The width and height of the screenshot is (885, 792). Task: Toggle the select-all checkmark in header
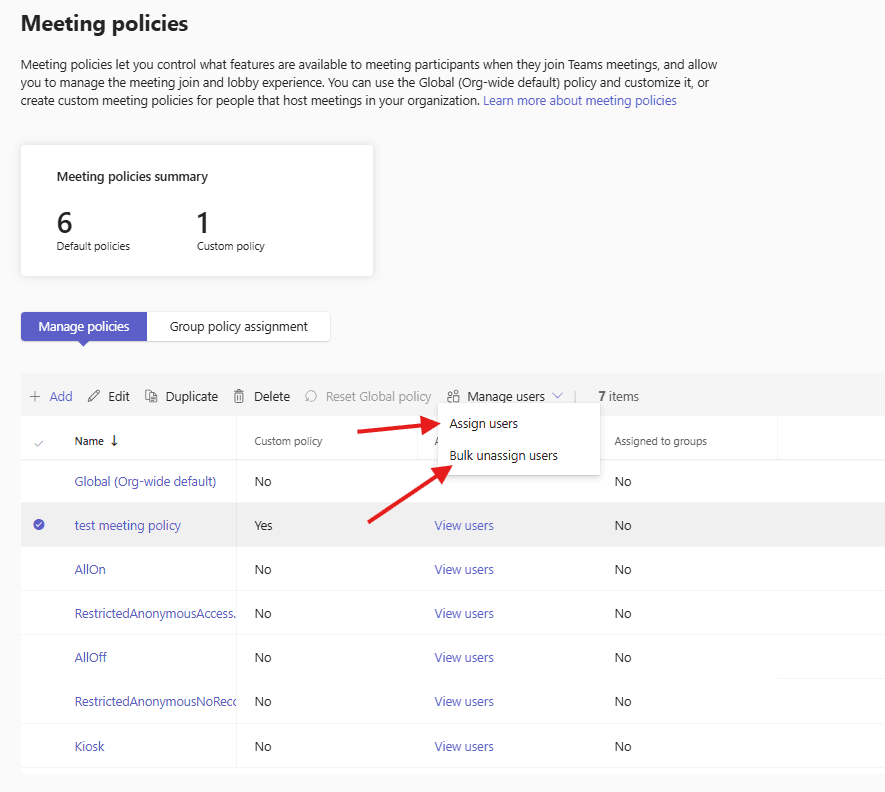39,442
